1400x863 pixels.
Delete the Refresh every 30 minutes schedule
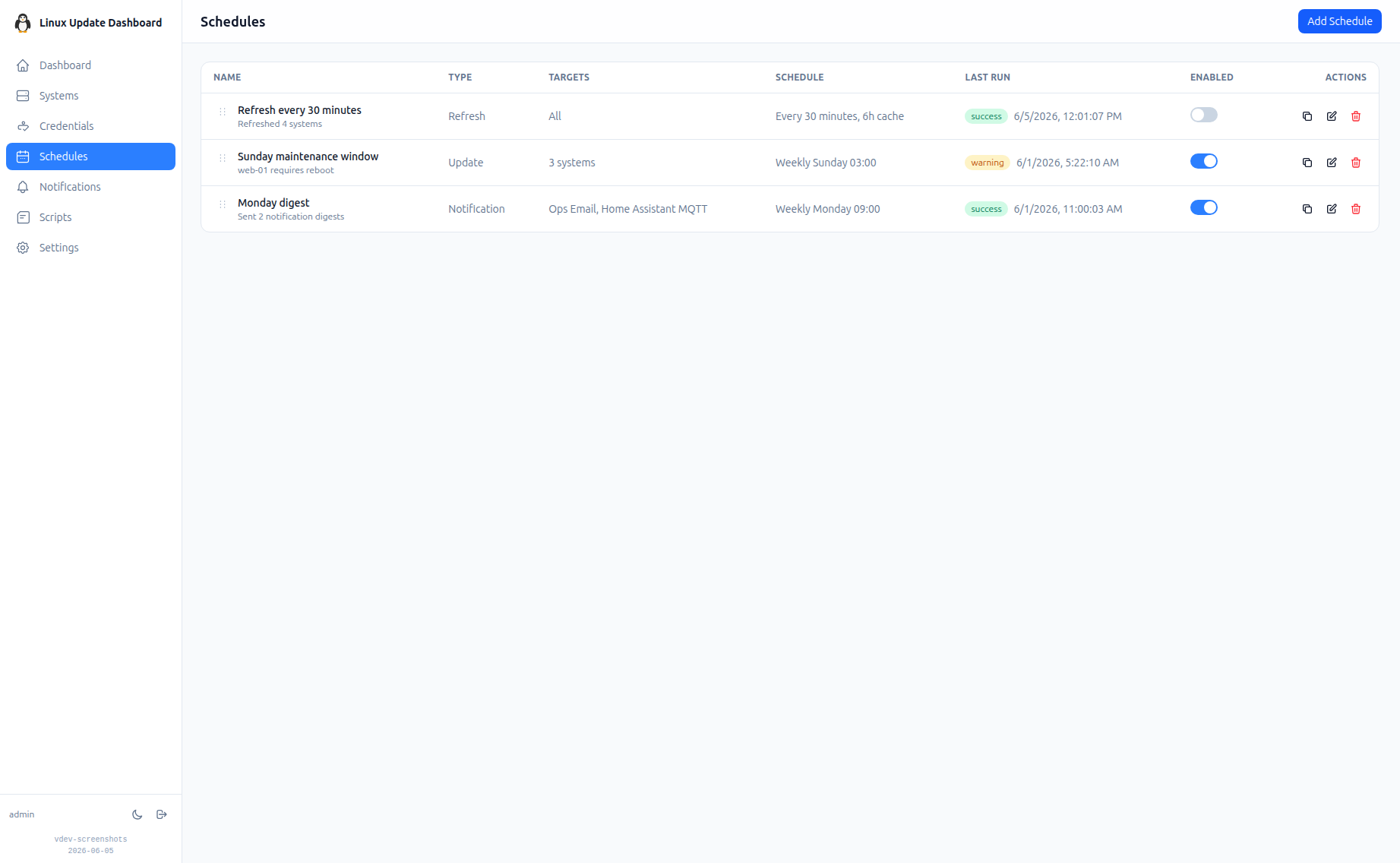[x=1356, y=116]
